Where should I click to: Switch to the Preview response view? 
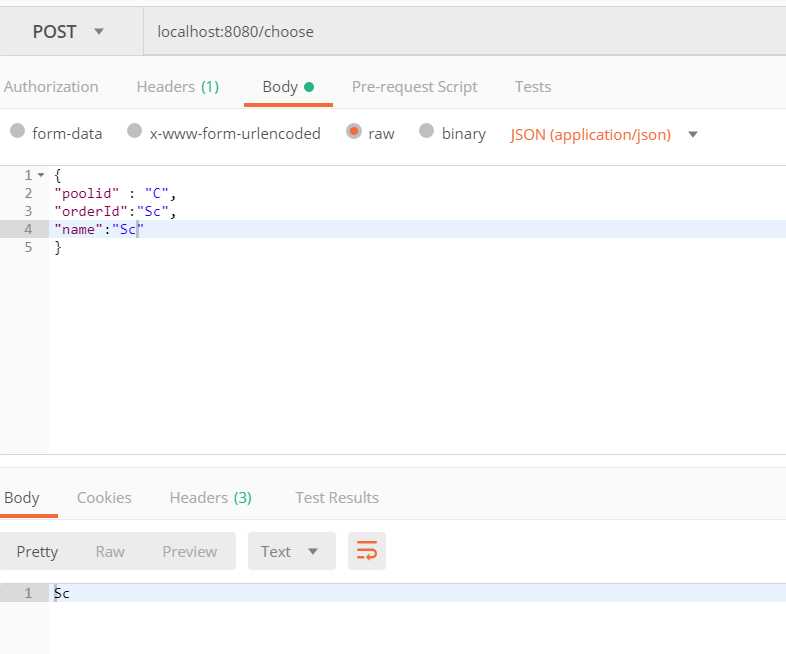(x=189, y=551)
